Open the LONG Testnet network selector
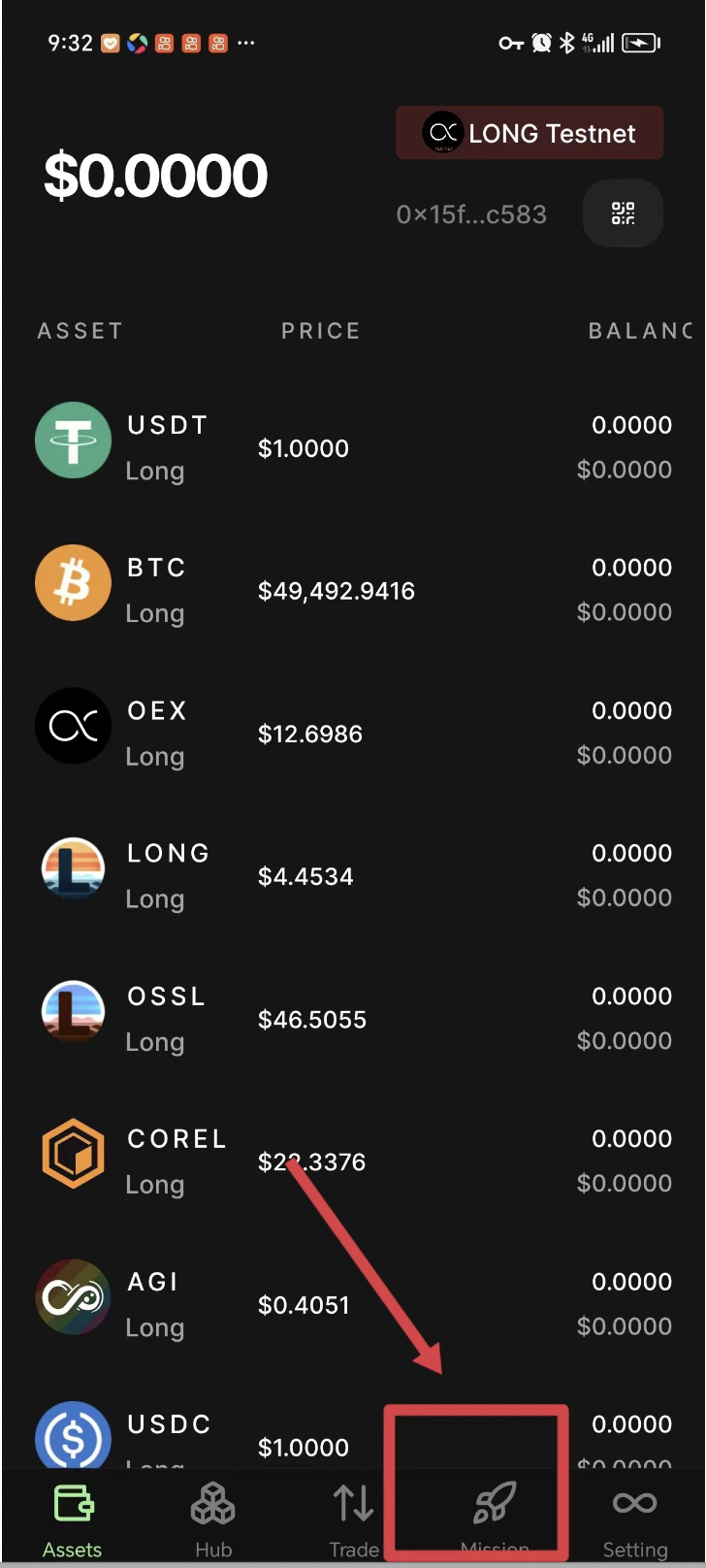The height and width of the screenshot is (1568, 706). tap(529, 133)
